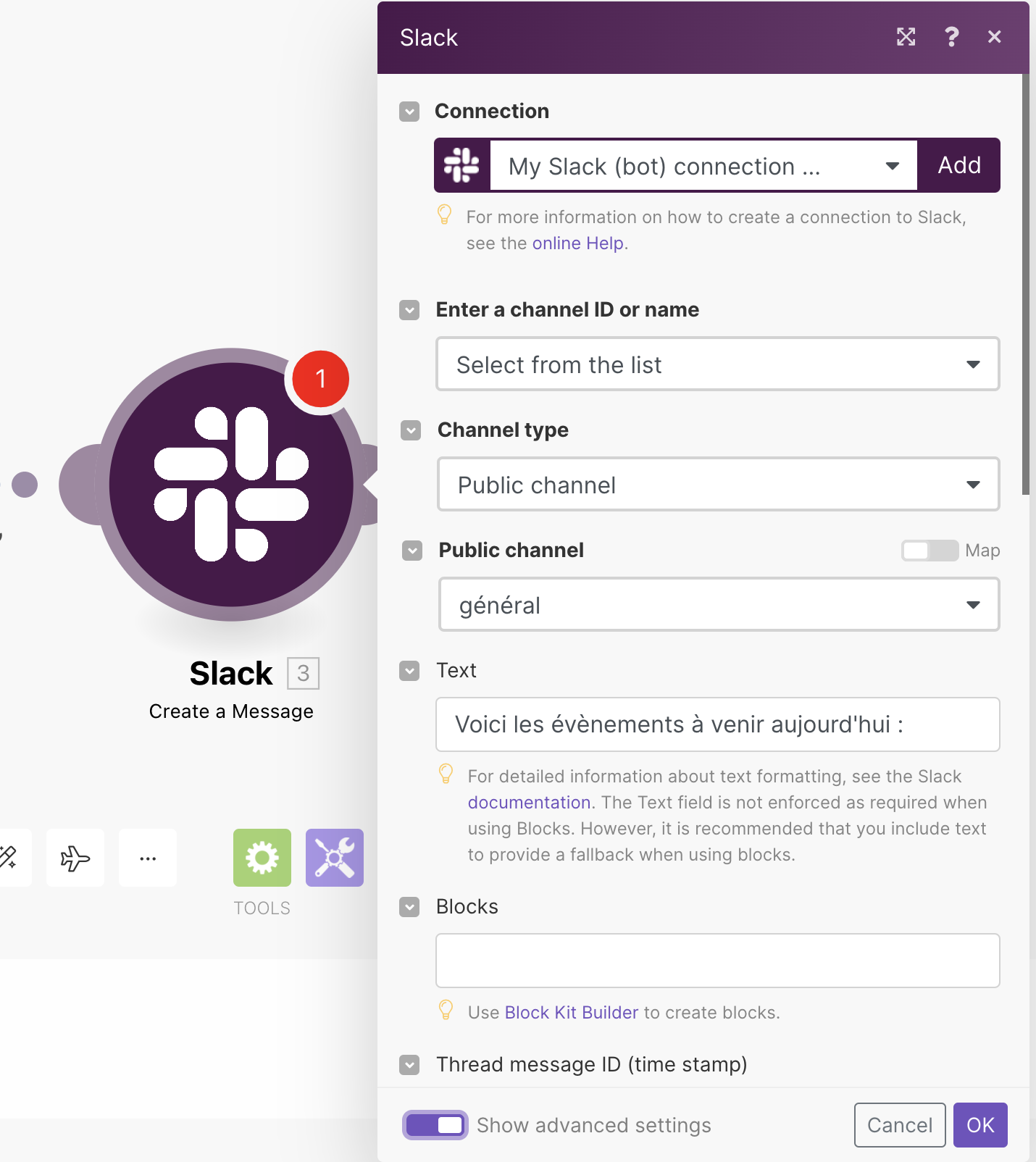Image resolution: width=1036 pixels, height=1162 pixels.
Task: Collapse the Connection section chevron
Action: 409,112
